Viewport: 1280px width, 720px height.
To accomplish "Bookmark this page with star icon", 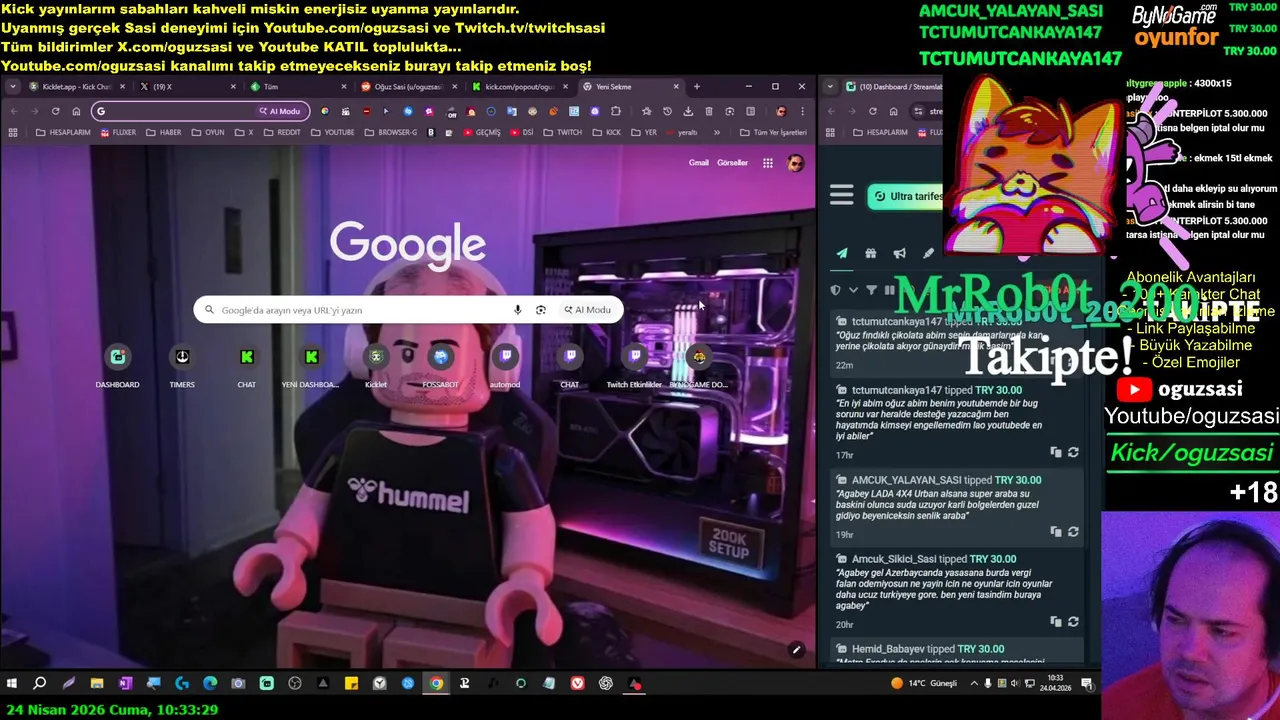I will (647, 111).
